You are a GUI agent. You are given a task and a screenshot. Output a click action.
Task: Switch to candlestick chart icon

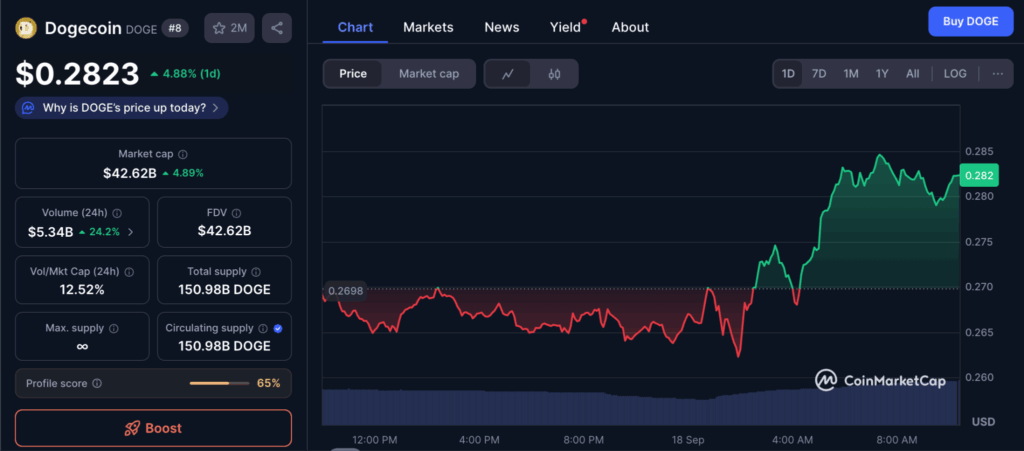pos(554,74)
